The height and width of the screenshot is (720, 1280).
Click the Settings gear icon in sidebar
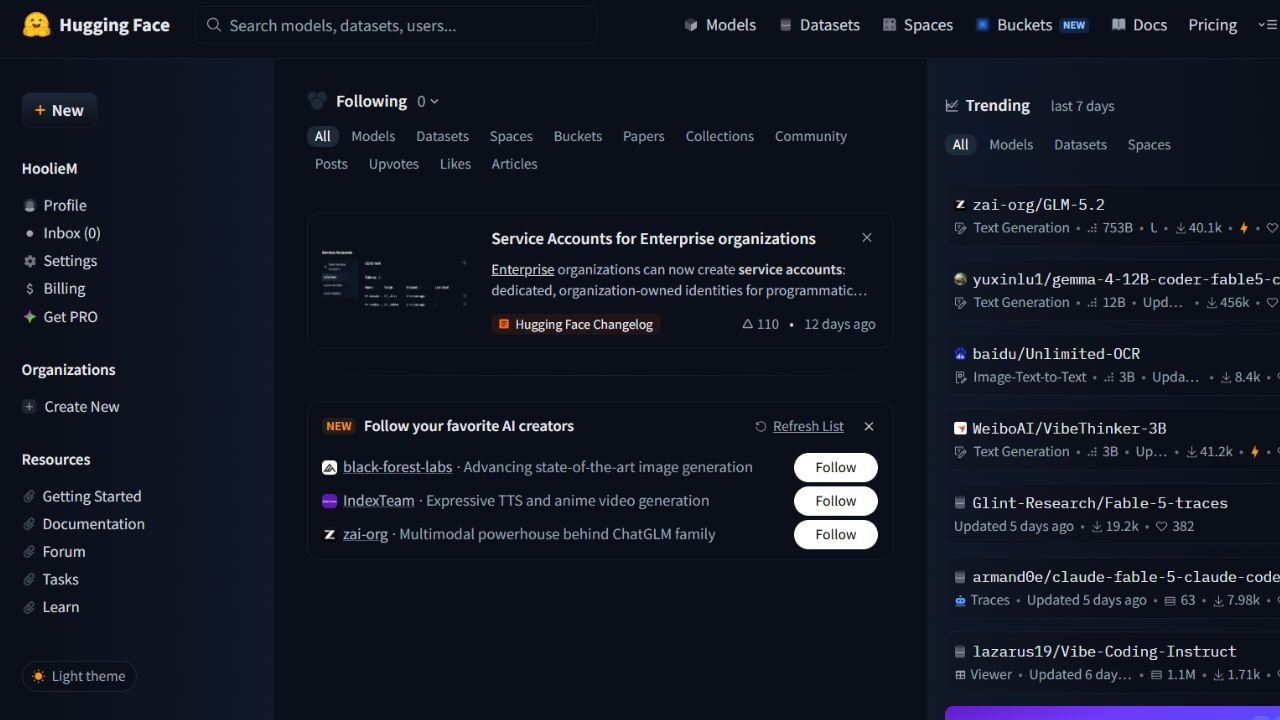(x=30, y=261)
